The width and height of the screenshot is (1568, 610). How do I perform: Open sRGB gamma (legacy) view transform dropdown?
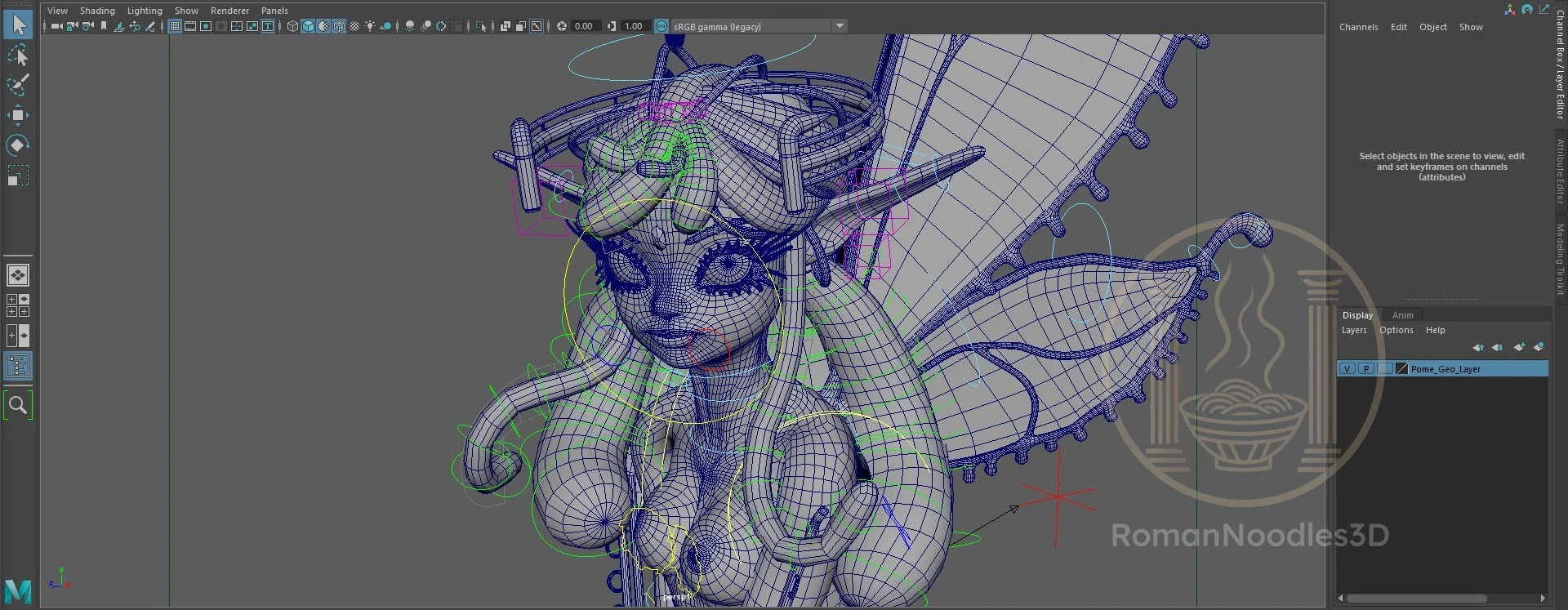[759, 26]
